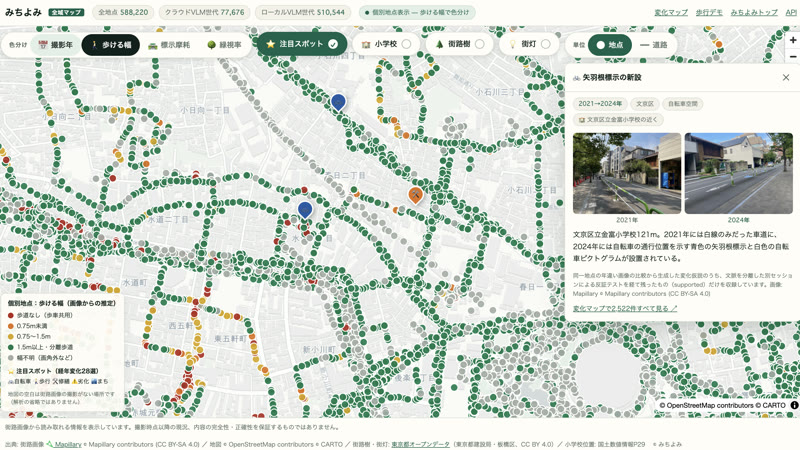Zoom out the map with minus

click(792, 56)
